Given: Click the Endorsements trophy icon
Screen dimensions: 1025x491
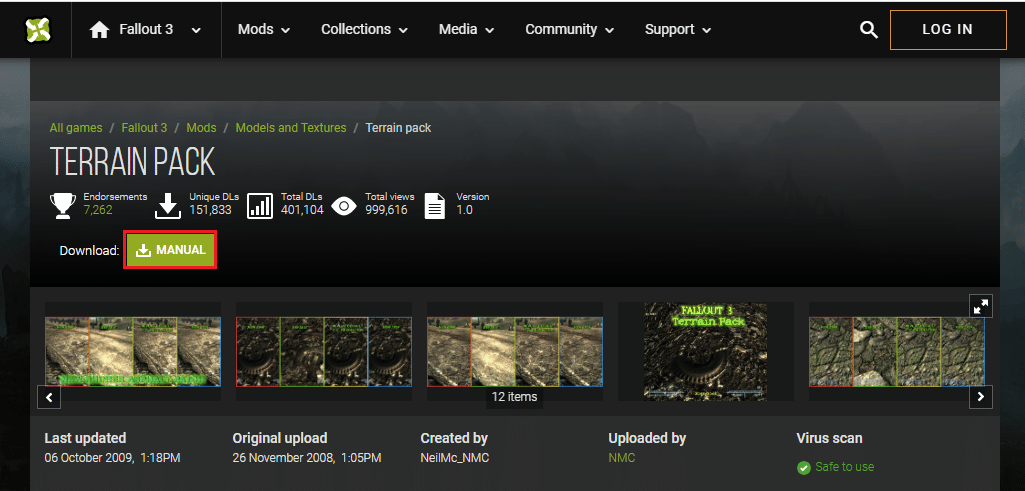Looking at the screenshot, I should (x=63, y=205).
